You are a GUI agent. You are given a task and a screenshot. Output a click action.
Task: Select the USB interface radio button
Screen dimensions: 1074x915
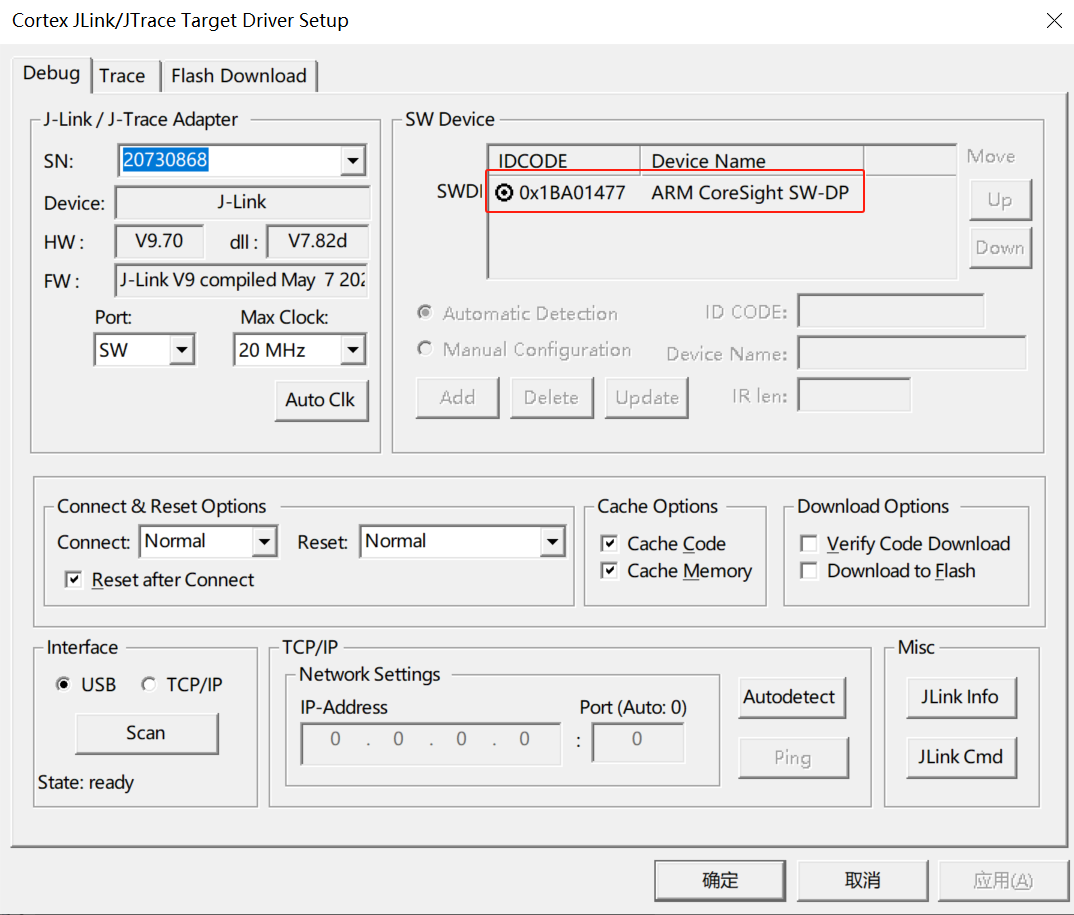(x=64, y=684)
